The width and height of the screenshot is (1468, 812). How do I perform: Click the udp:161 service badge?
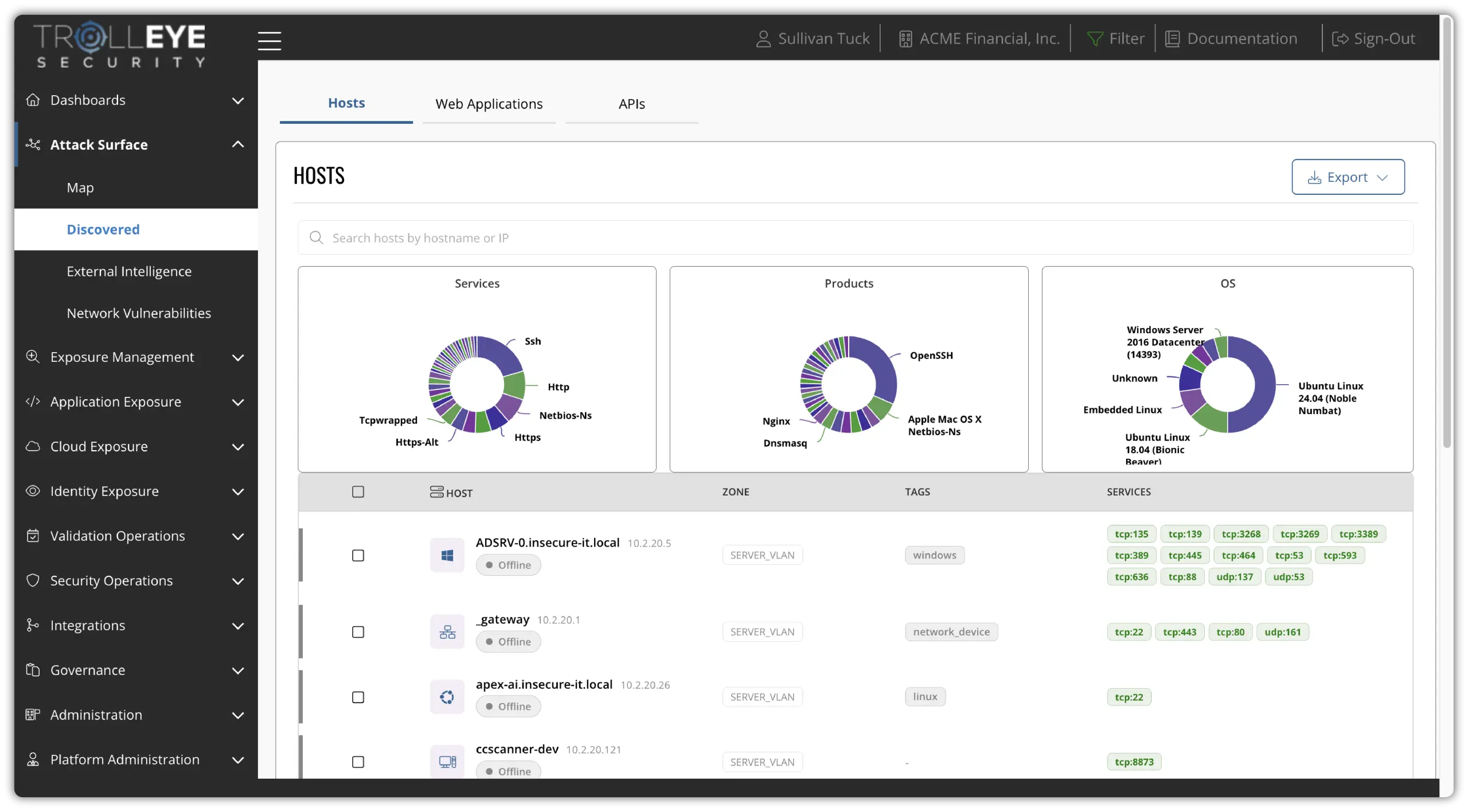click(x=1283, y=632)
